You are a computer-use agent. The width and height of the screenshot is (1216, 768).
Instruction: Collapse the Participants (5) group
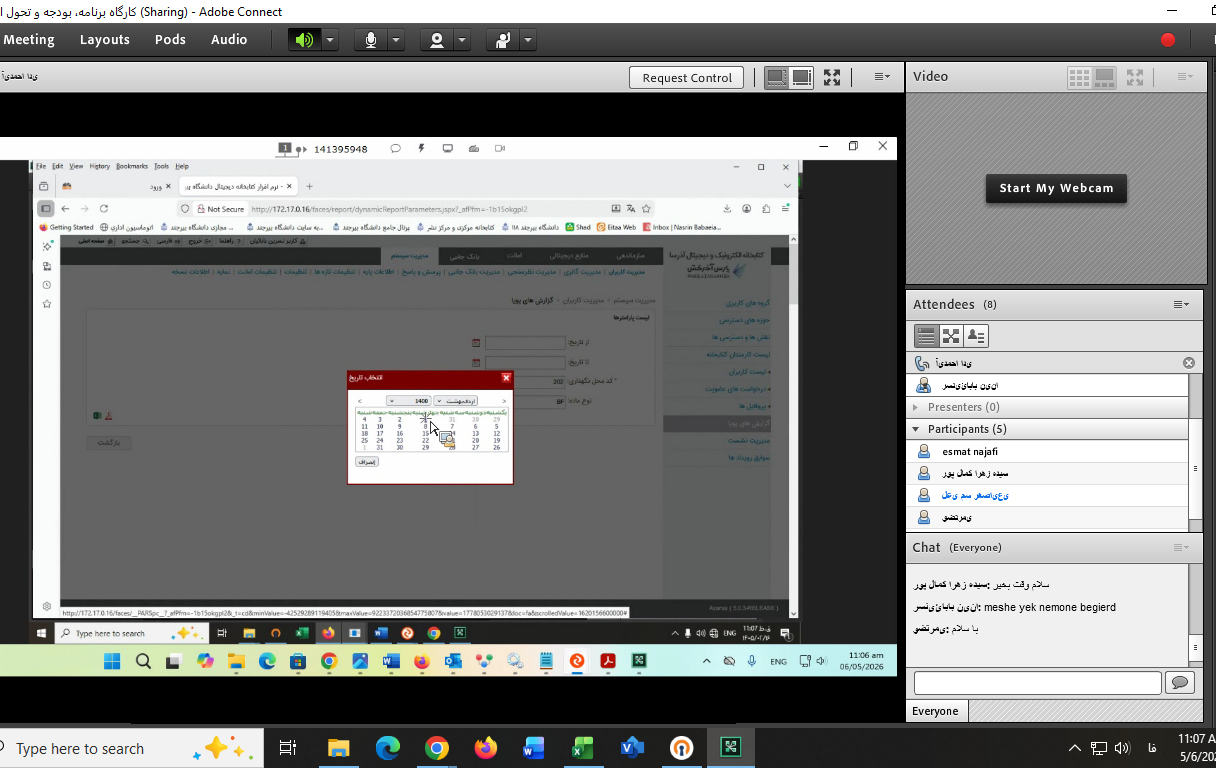(916, 430)
